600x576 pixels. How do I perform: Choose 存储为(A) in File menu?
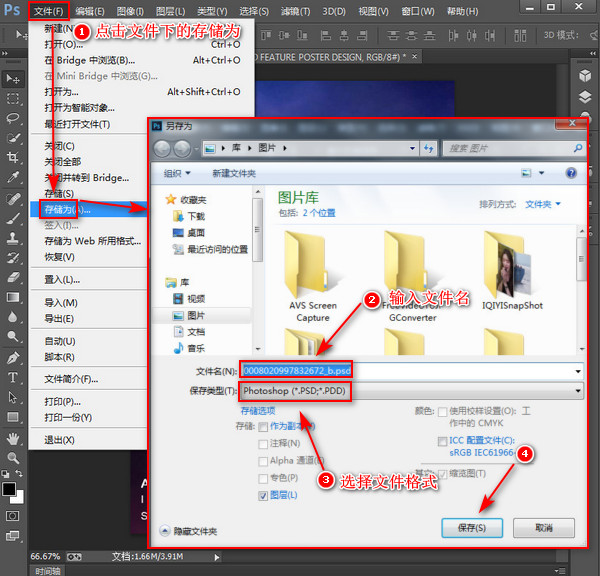(x=89, y=209)
